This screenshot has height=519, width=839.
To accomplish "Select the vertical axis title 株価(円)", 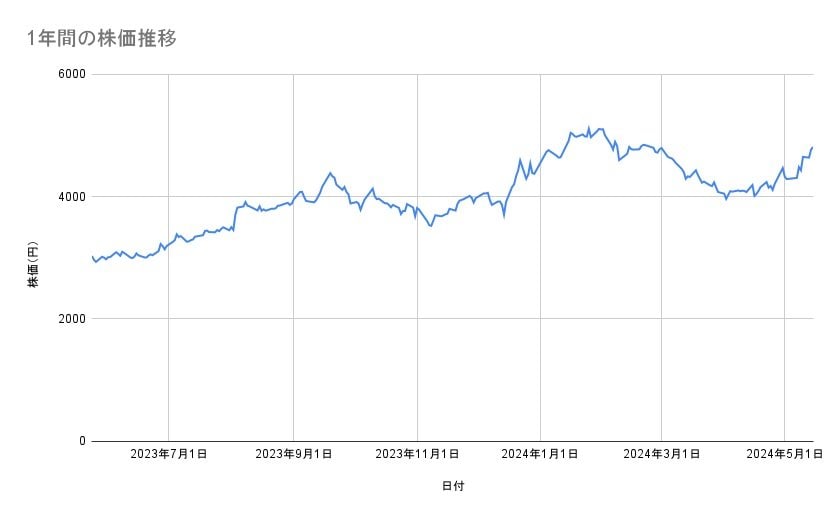I will (x=33, y=265).
